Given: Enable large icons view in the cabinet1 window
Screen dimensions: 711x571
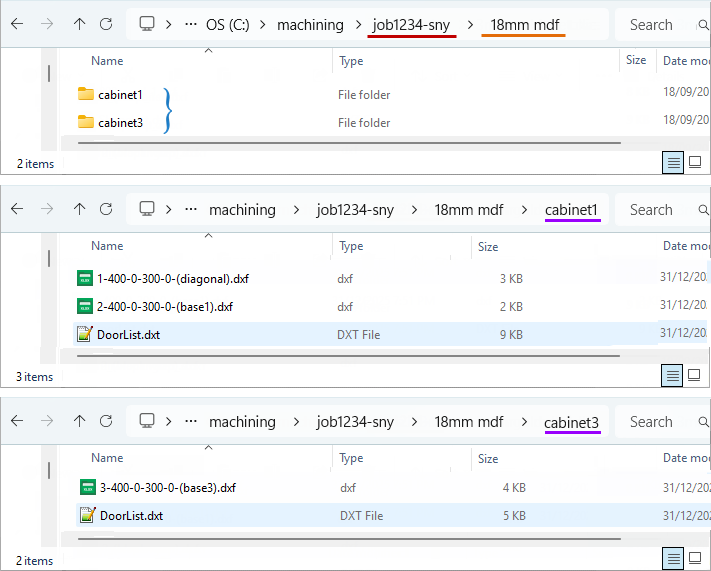Looking at the screenshot, I should [695, 376].
